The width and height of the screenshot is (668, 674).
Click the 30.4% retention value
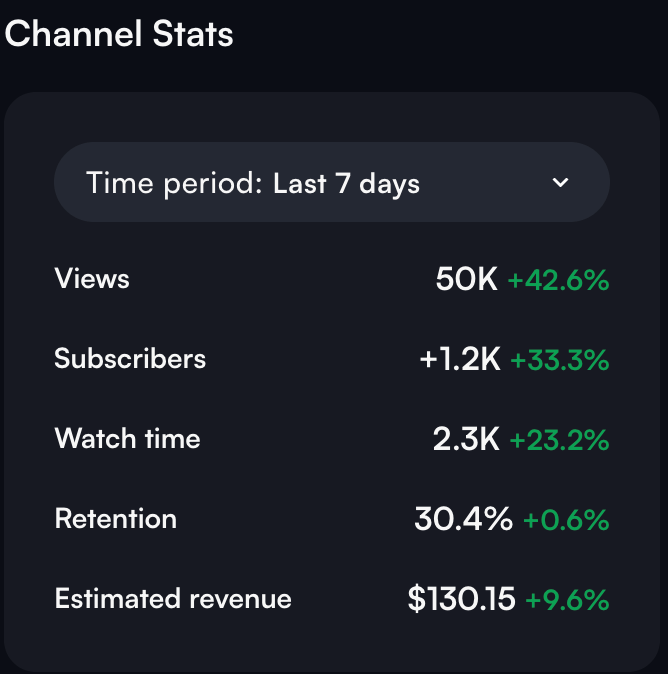click(463, 520)
